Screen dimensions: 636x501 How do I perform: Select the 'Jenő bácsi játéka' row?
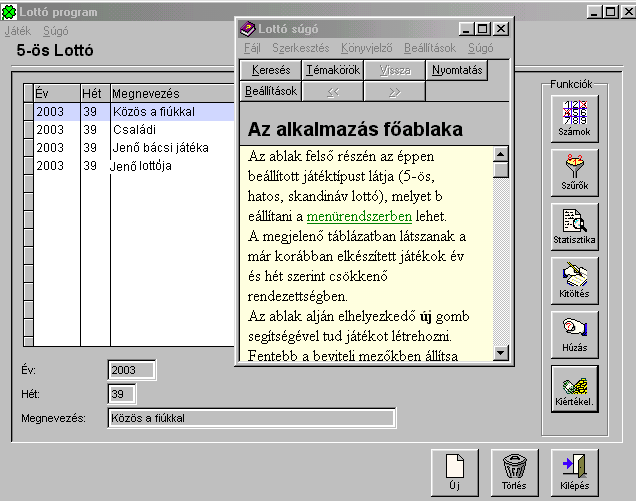tap(134, 147)
